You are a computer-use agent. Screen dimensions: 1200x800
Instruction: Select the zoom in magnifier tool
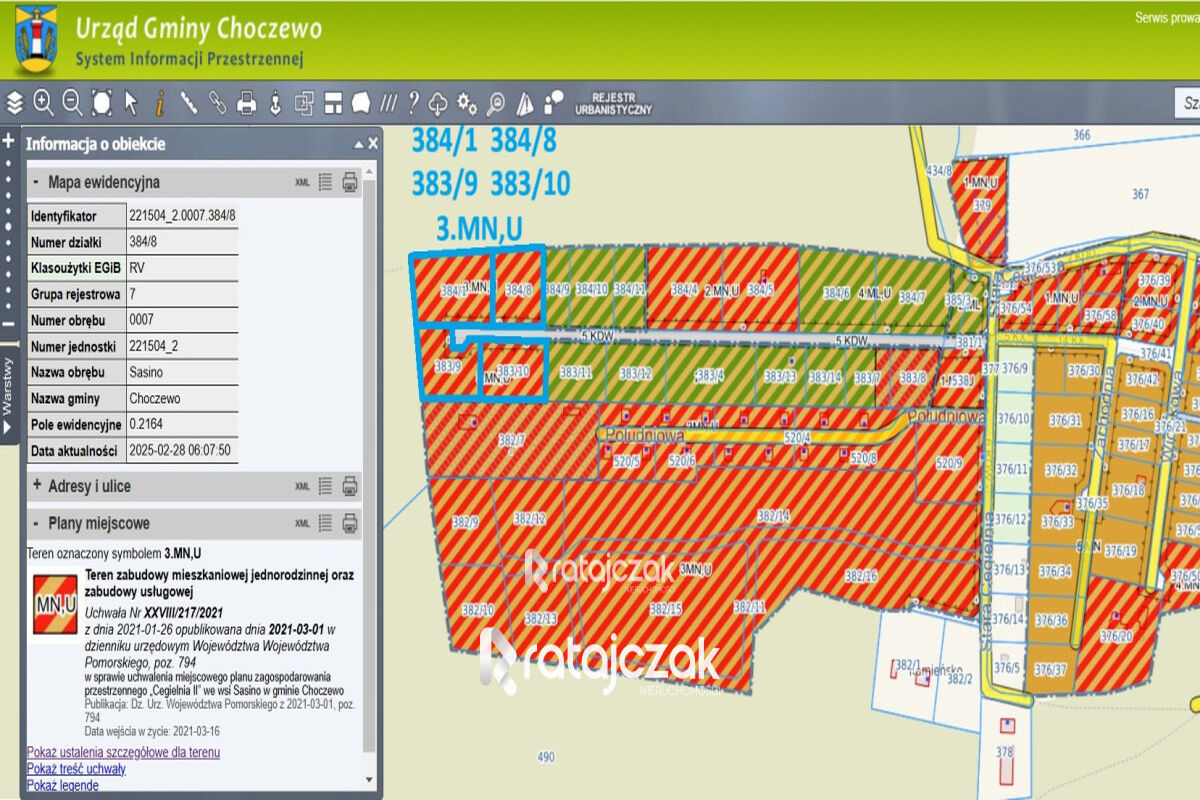(x=43, y=103)
